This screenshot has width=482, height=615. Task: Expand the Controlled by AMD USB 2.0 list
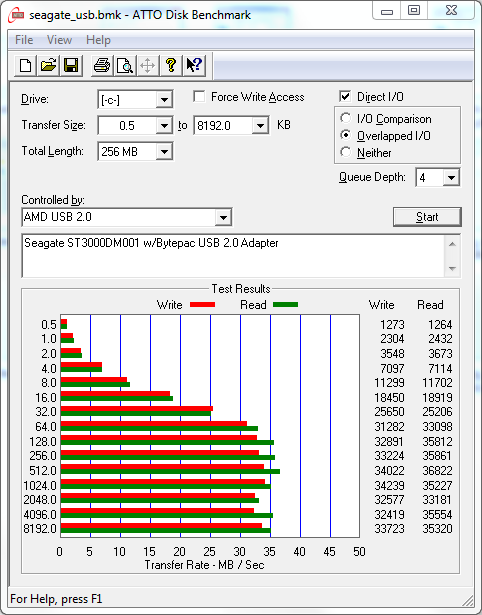click(x=223, y=217)
